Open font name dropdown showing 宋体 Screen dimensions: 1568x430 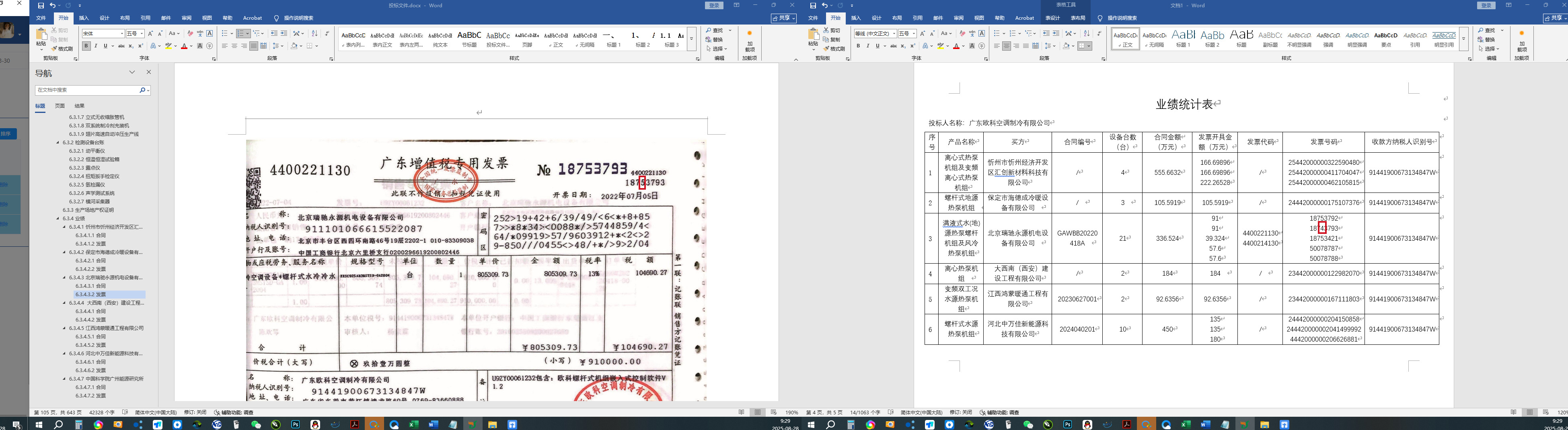(122, 33)
